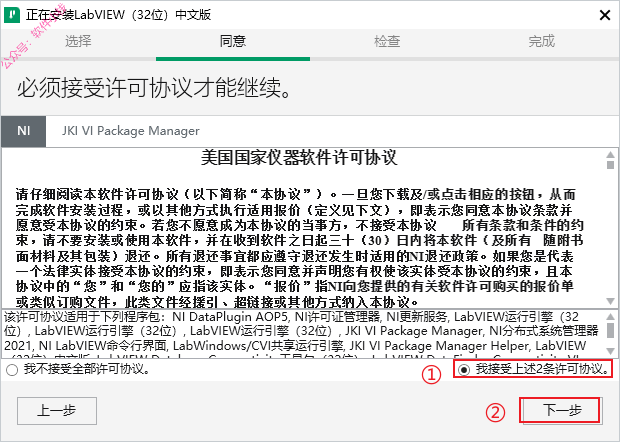Click the 上一步 back button
Screen dimensions: 620x442
(57, 411)
